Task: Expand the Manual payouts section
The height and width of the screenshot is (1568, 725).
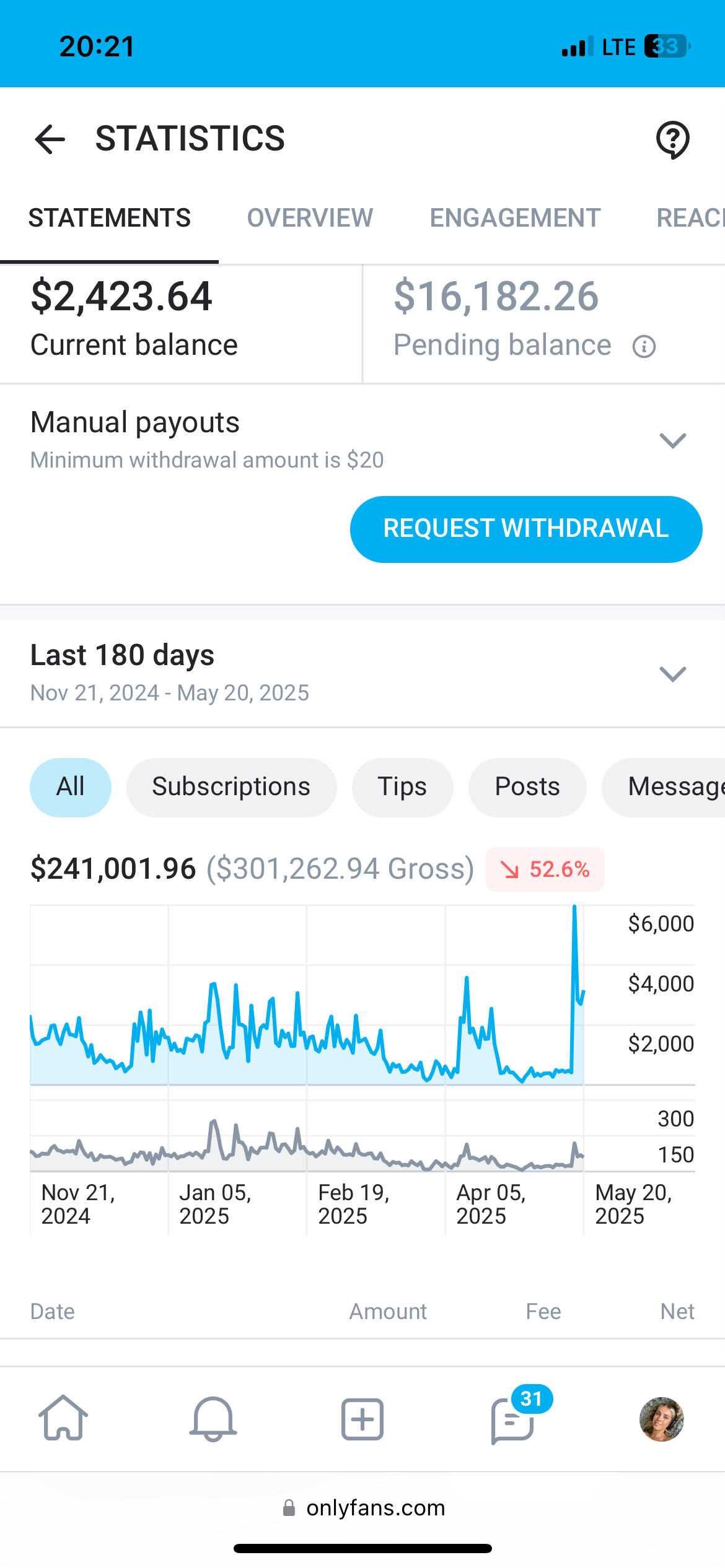Action: (672, 440)
